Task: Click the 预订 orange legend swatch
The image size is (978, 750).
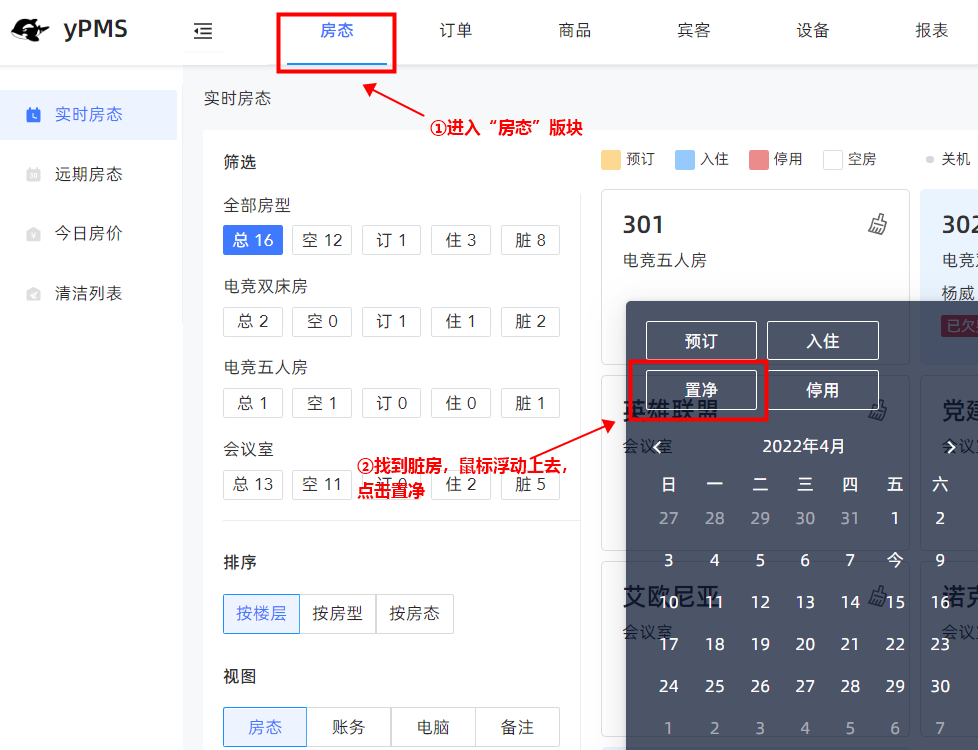Action: click(611, 160)
